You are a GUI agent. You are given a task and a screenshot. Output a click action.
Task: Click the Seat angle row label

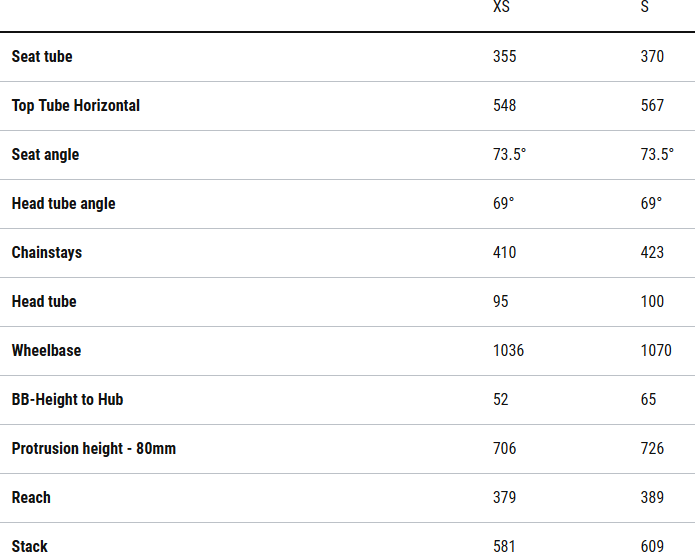[45, 155]
